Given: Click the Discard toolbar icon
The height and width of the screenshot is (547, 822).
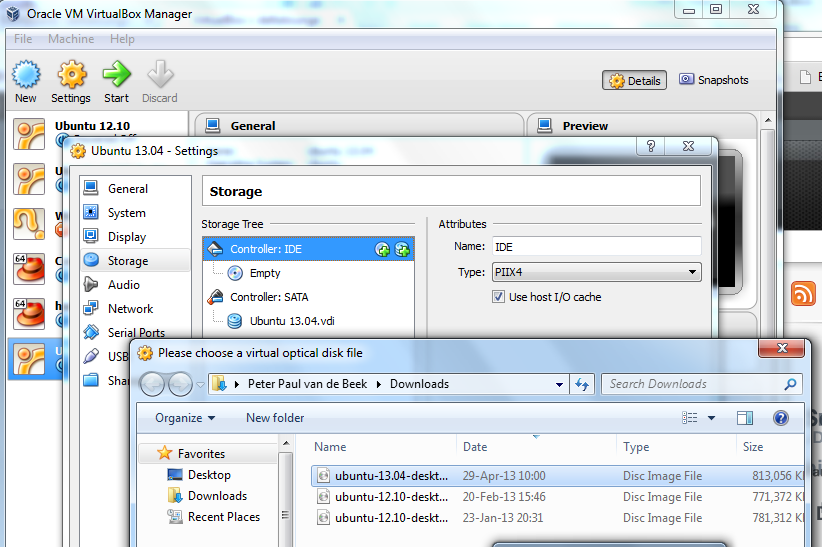Looking at the screenshot, I should point(160,81).
